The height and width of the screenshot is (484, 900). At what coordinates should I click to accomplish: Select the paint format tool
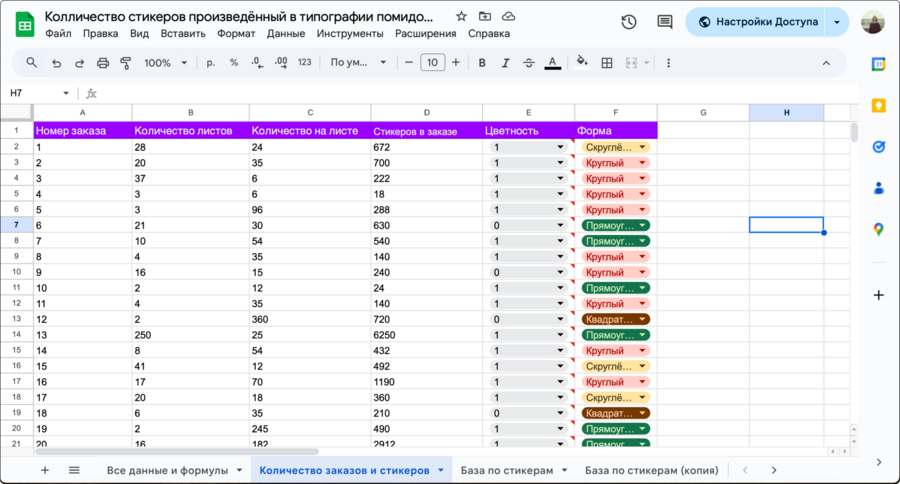126,63
